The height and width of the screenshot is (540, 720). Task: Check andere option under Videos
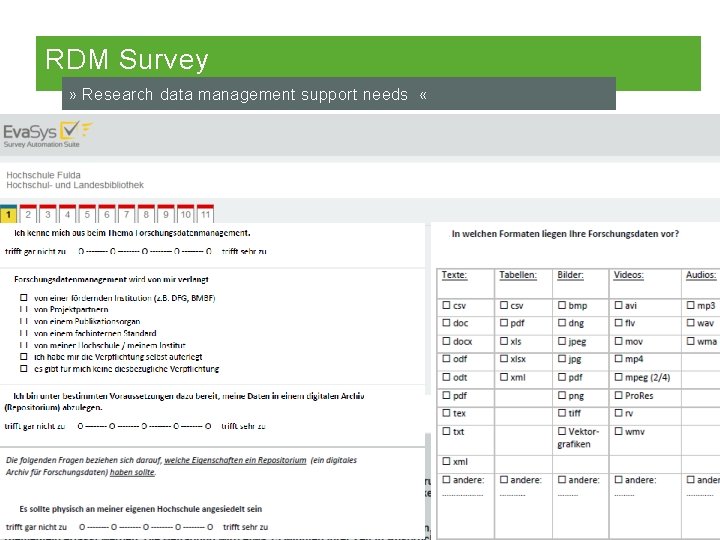(619, 479)
